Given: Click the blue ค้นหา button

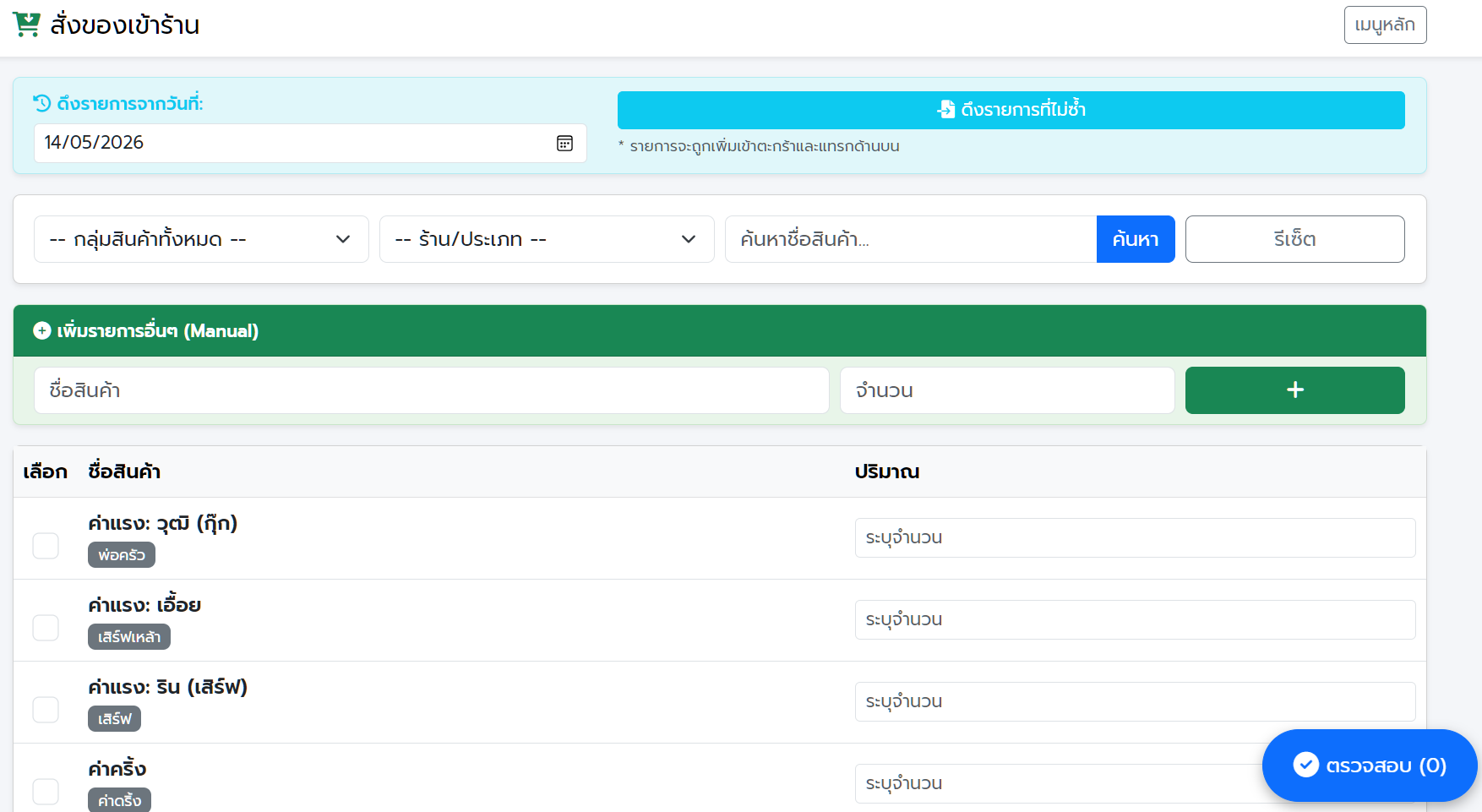Looking at the screenshot, I should (x=1136, y=239).
